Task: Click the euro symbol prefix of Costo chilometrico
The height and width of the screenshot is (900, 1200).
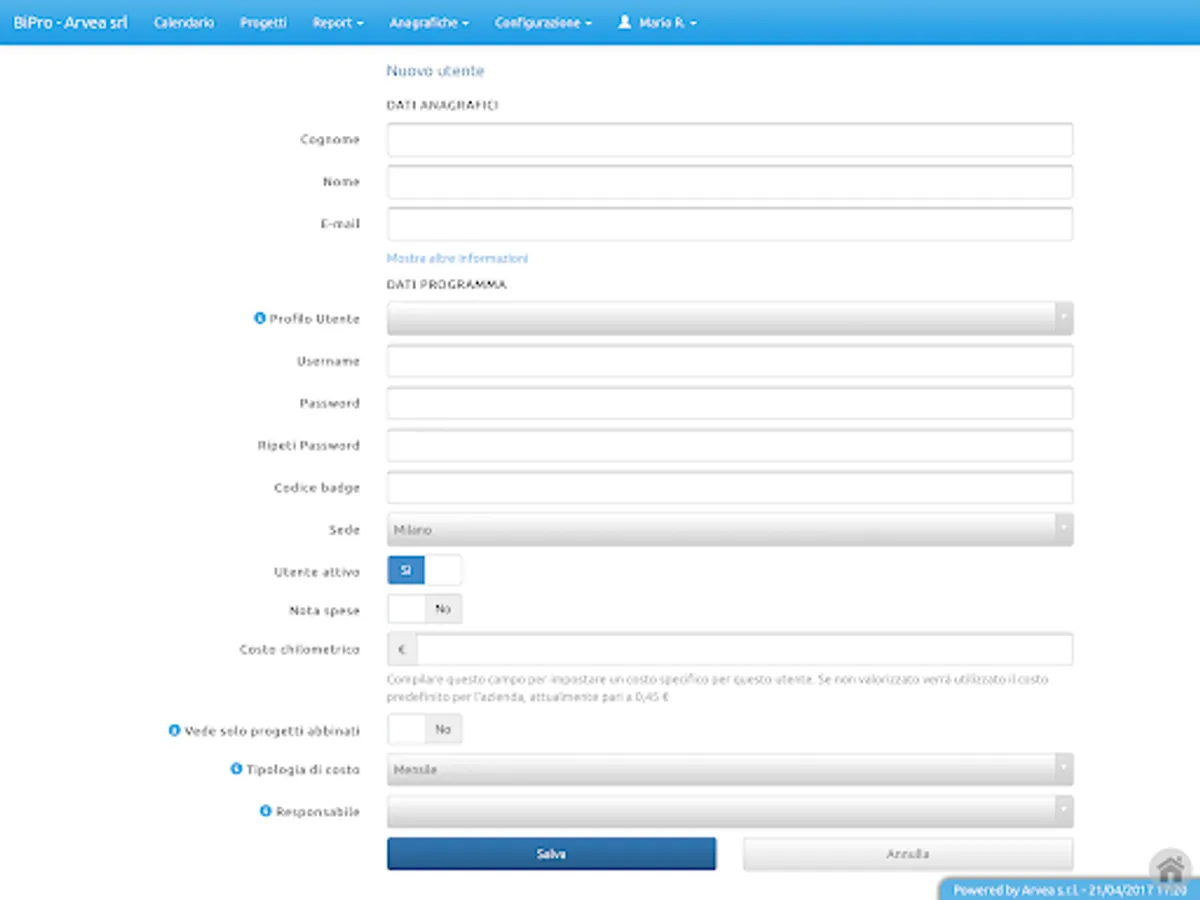Action: coord(402,649)
